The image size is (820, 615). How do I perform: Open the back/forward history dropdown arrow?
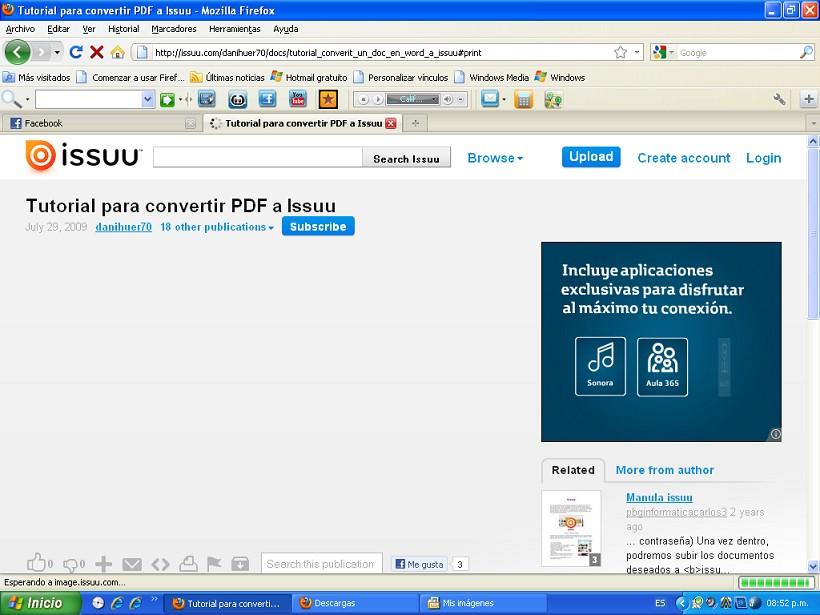click(x=57, y=52)
